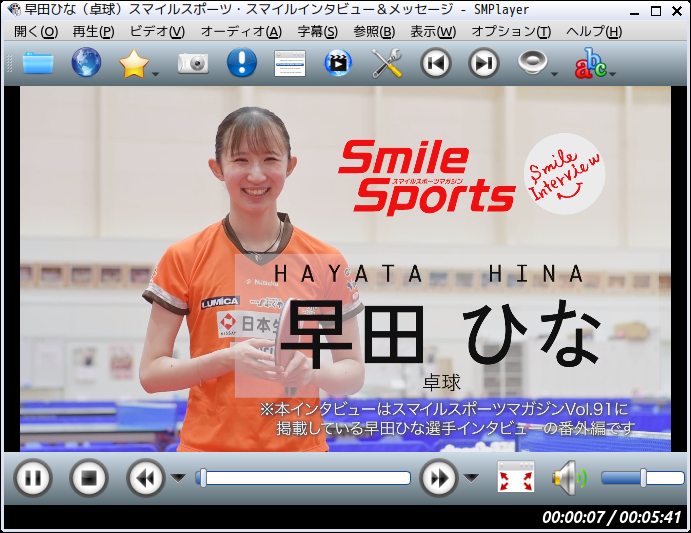Open the 再生(P) menu
691x533 pixels.
pos(93,32)
